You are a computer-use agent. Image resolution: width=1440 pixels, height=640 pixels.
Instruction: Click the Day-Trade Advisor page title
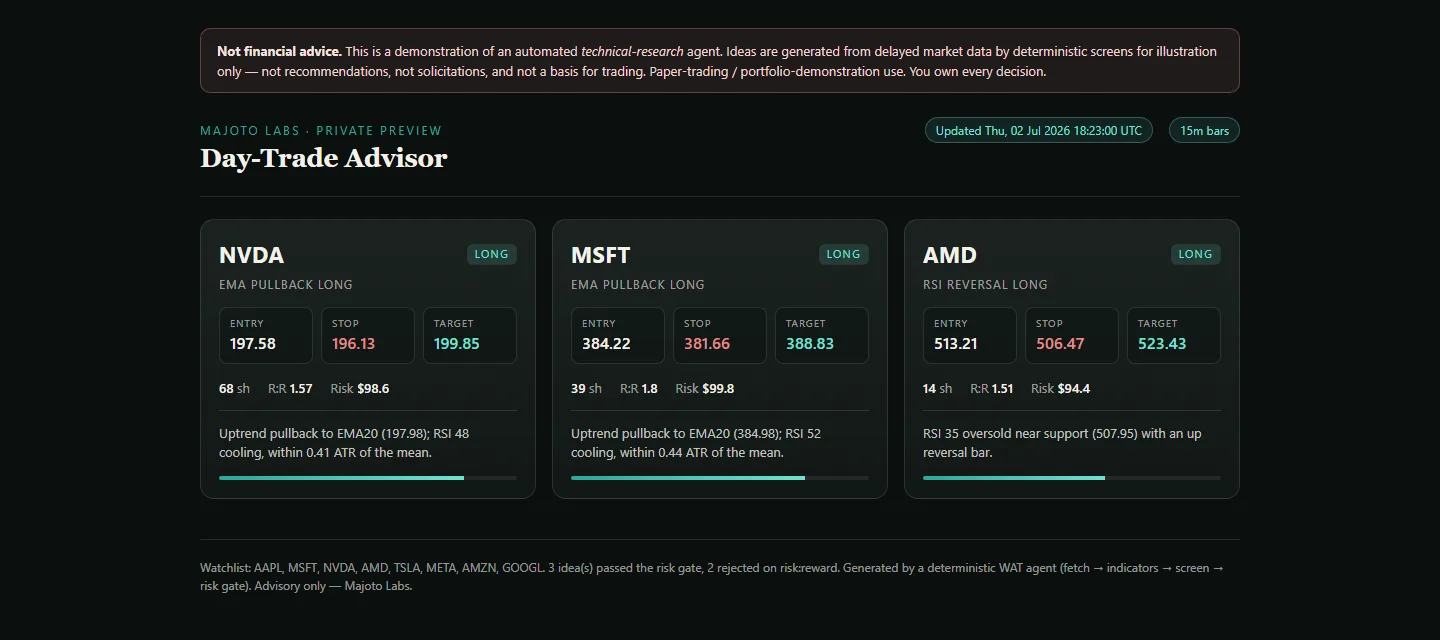(x=323, y=158)
